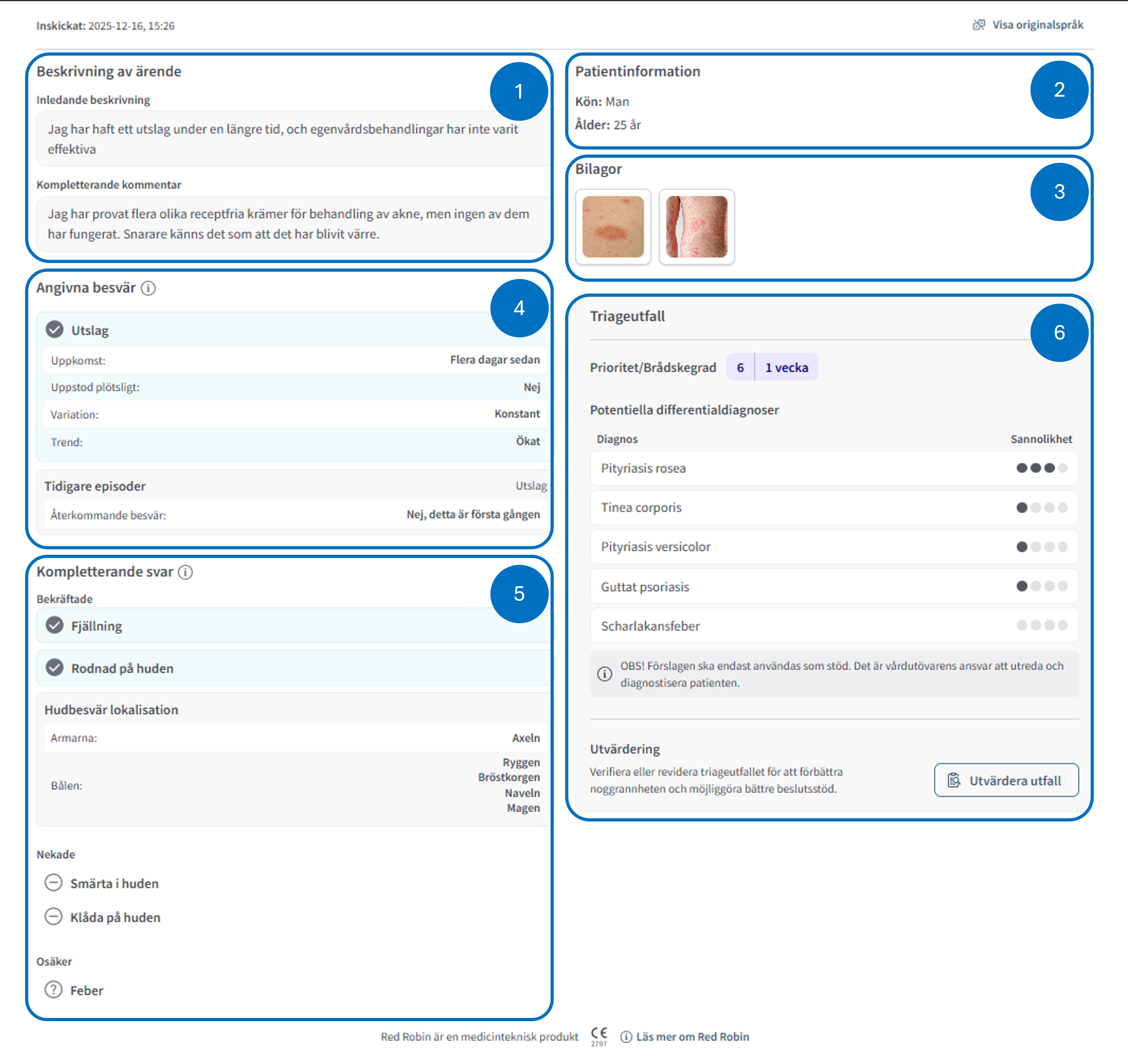Click Visa originalspråk link
Viewport: 1128px width, 1064px height.
[1037, 25]
